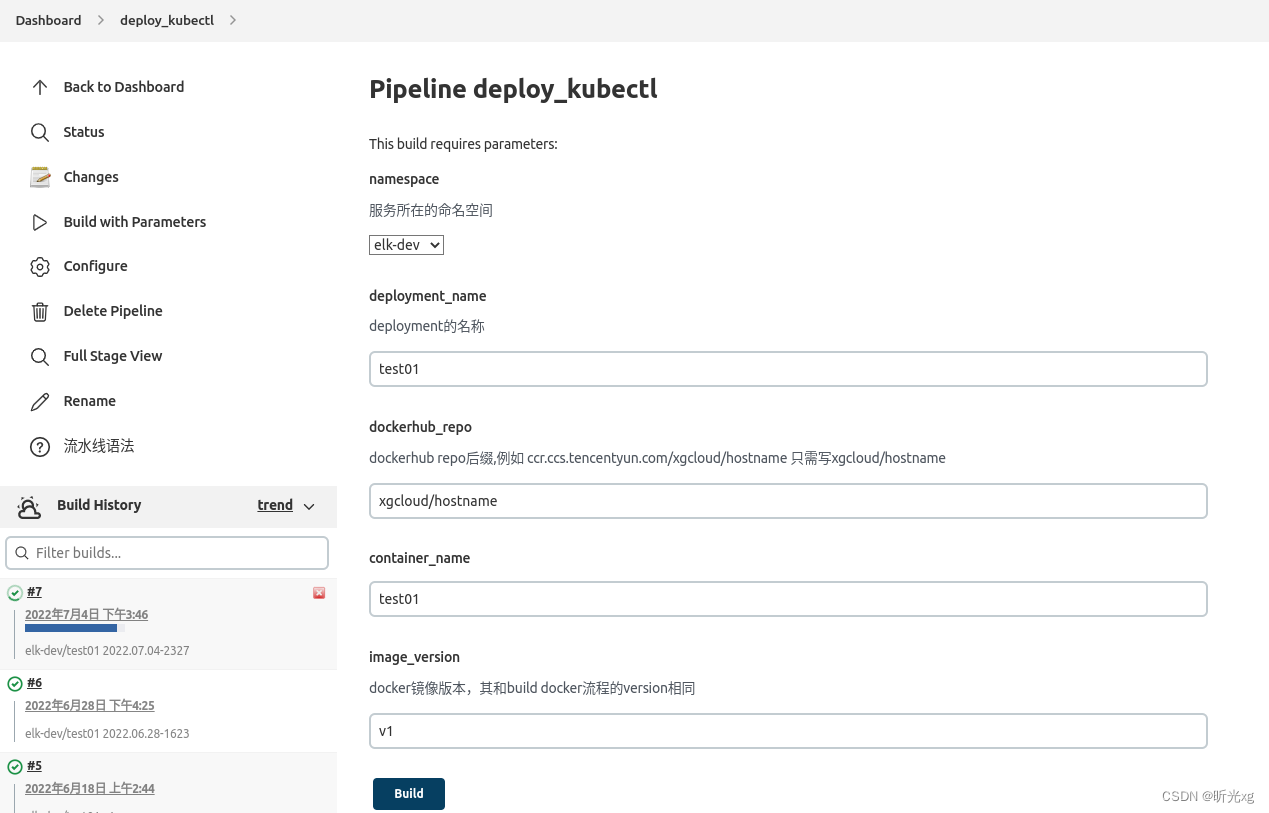
Task: Click the dockerhub_repo text field
Action: click(x=788, y=501)
